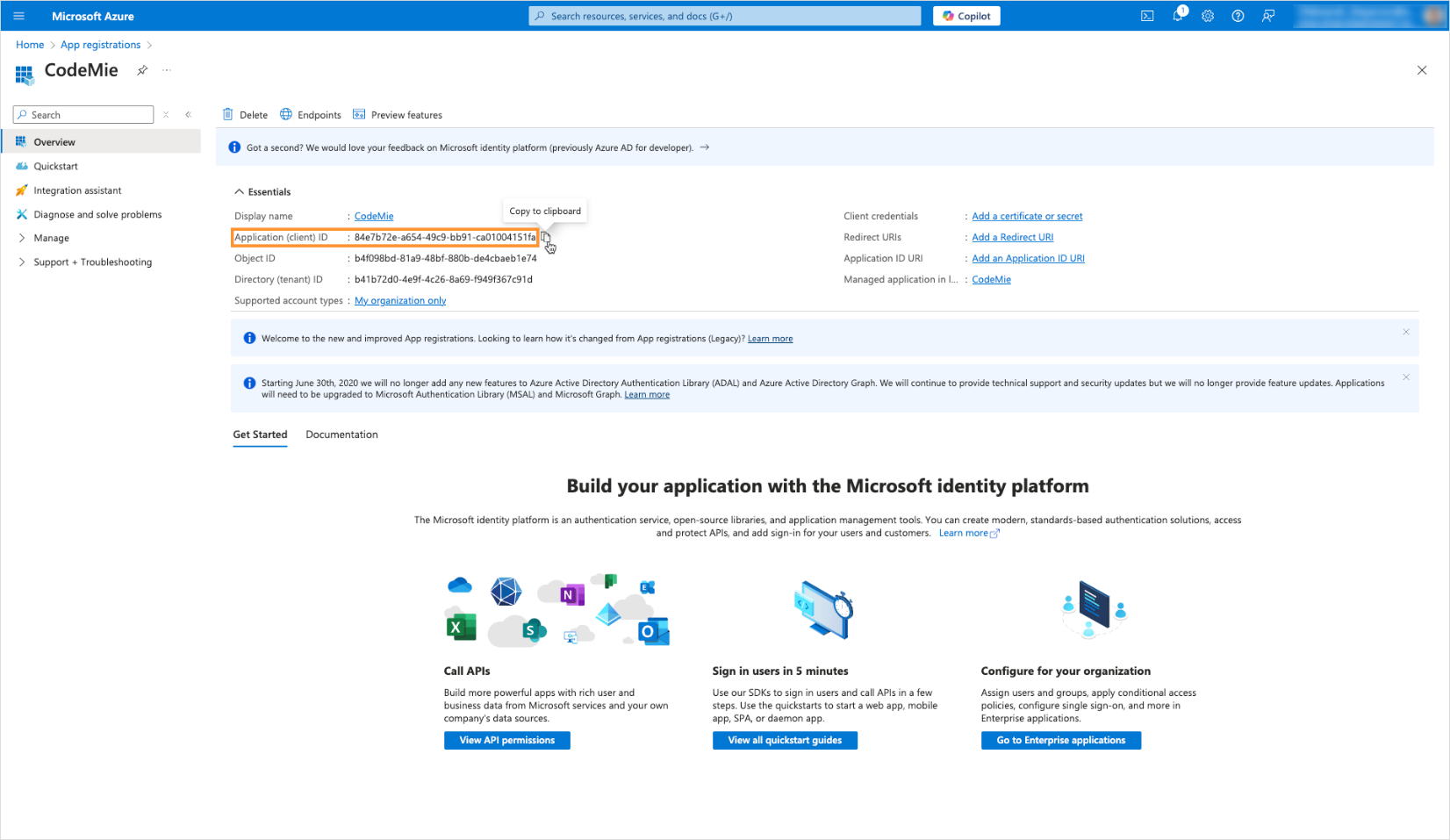The height and width of the screenshot is (840, 1450).
Task: Click the feedback icon in header
Action: [1268, 16]
